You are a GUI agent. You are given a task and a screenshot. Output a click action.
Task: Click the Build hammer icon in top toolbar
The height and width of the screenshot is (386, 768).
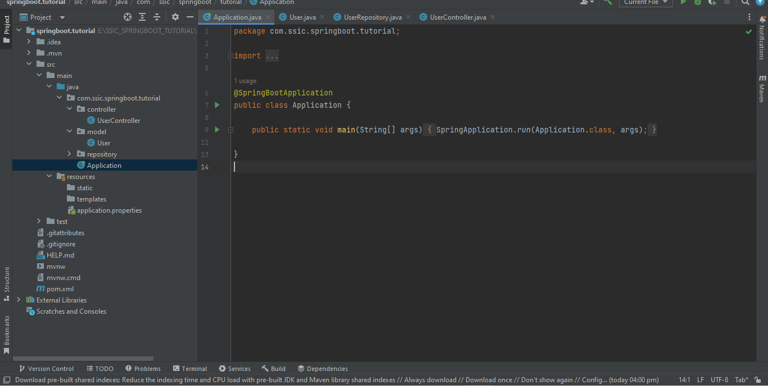[608, 2]
